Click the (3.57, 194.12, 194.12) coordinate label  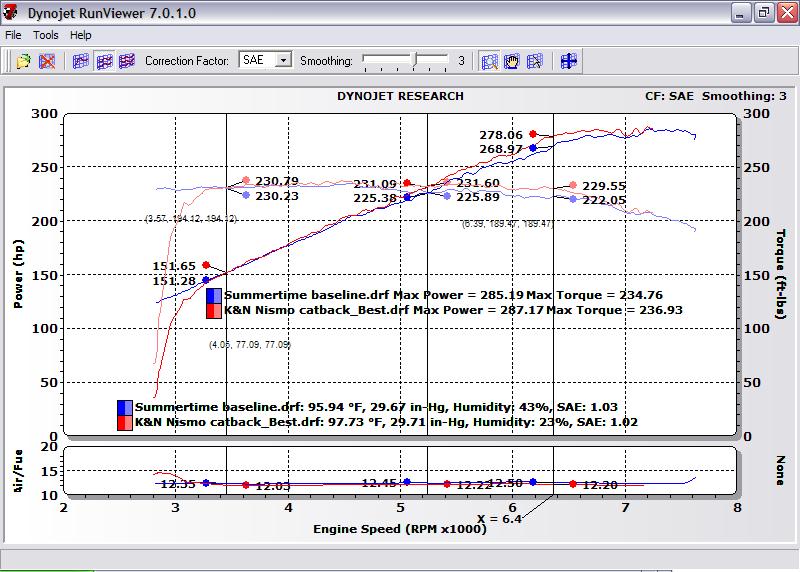[x=191, y=218]
